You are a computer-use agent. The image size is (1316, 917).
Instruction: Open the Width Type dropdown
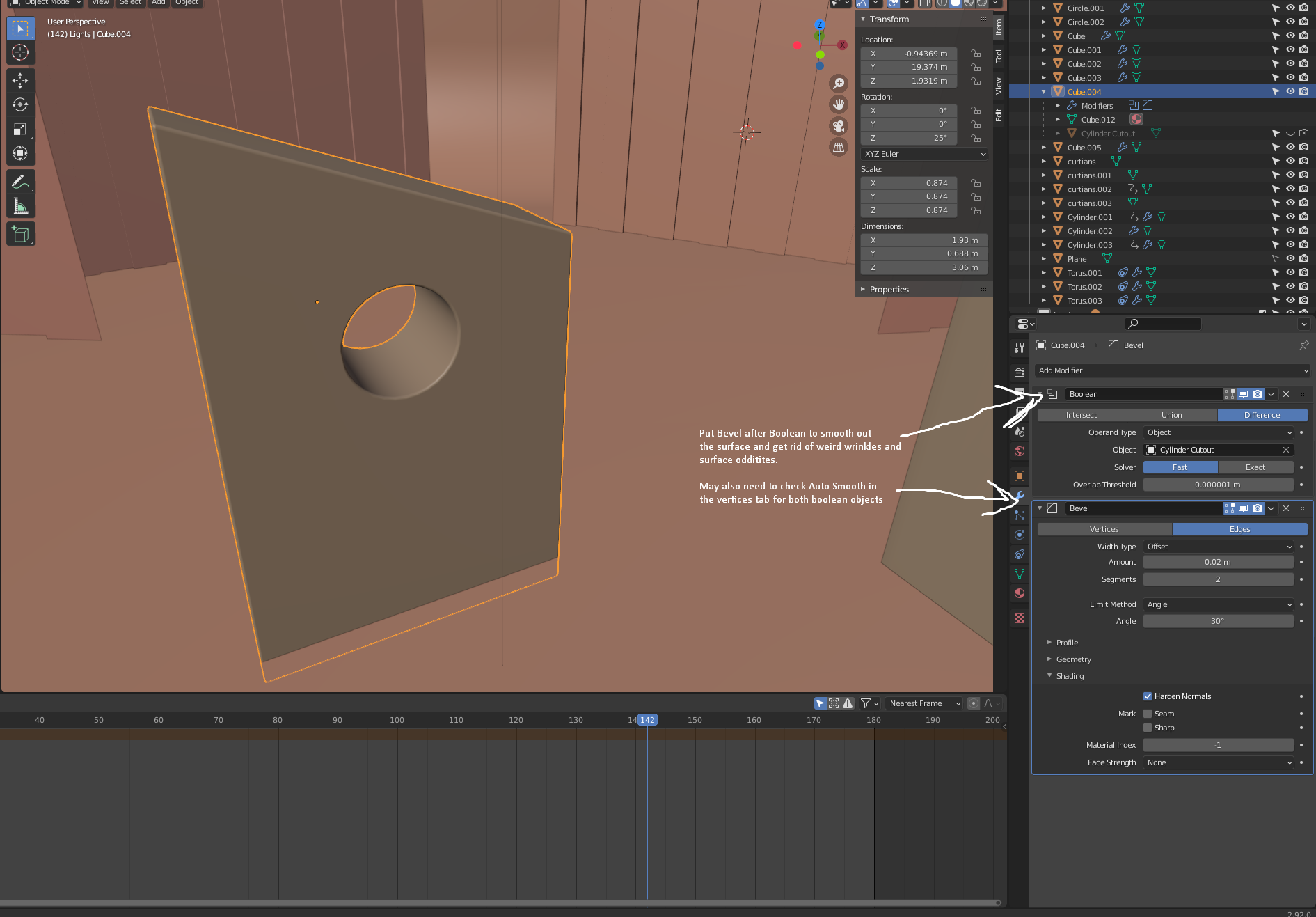pos(1218,547)
